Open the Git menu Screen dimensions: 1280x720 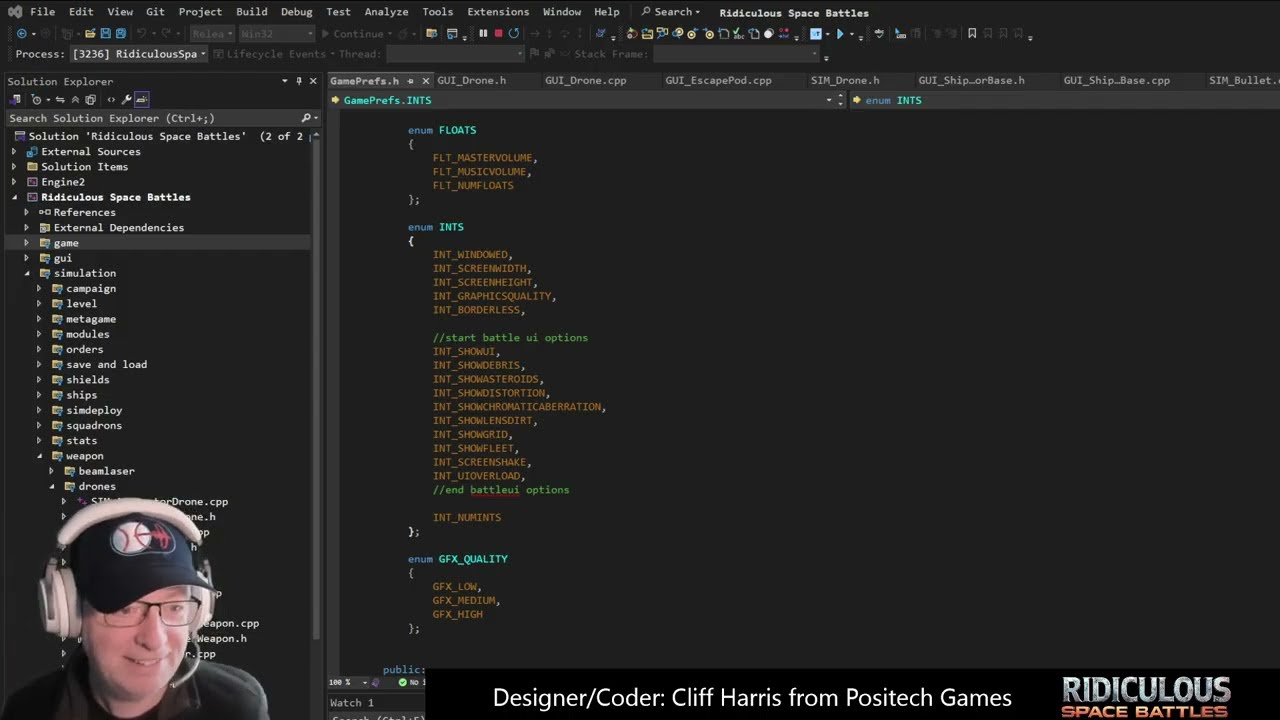[x=155, y=12]
